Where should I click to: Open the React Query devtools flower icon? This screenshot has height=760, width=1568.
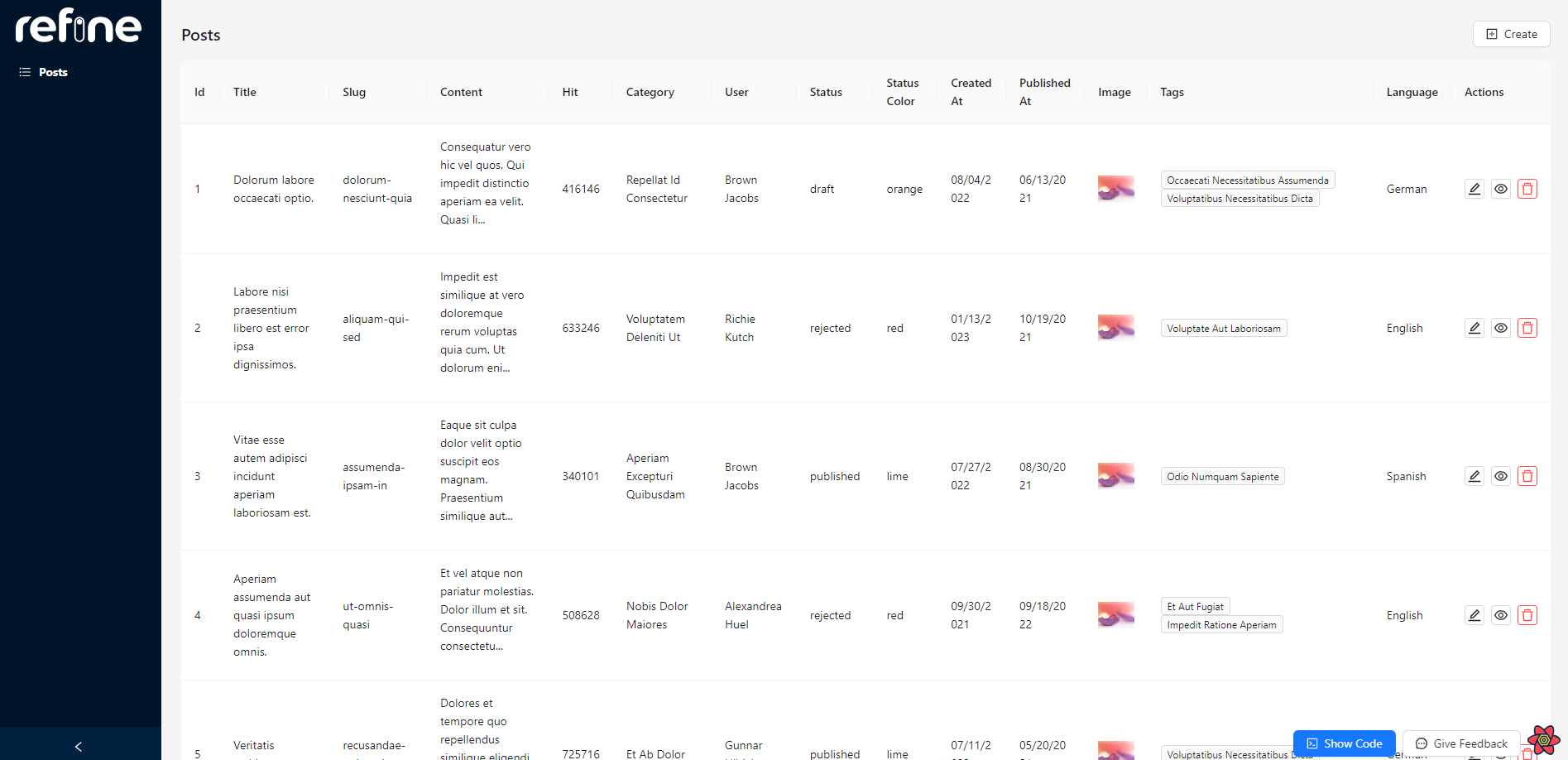1543,739
